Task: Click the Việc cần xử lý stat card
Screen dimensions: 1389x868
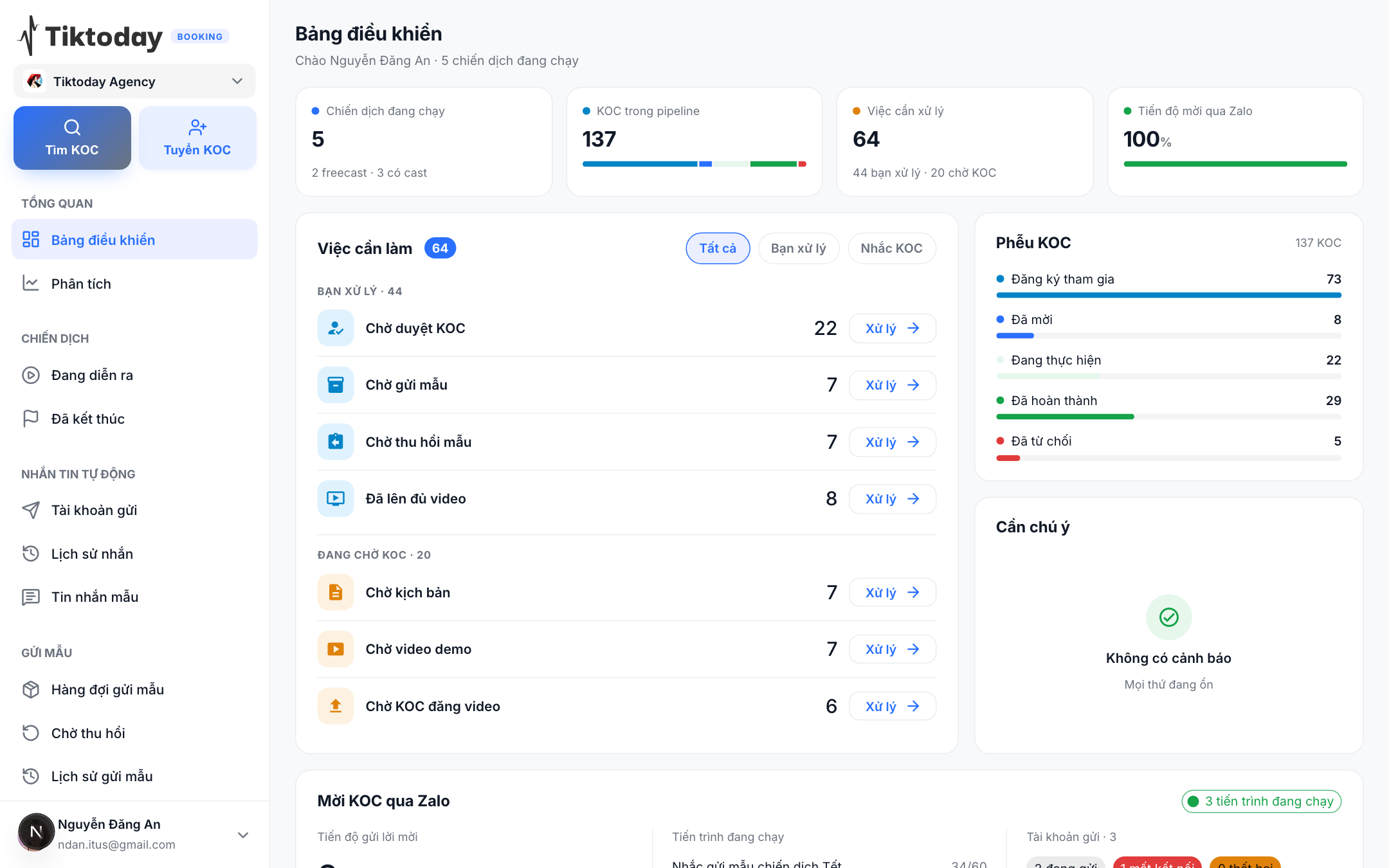Action: [965, 141]
